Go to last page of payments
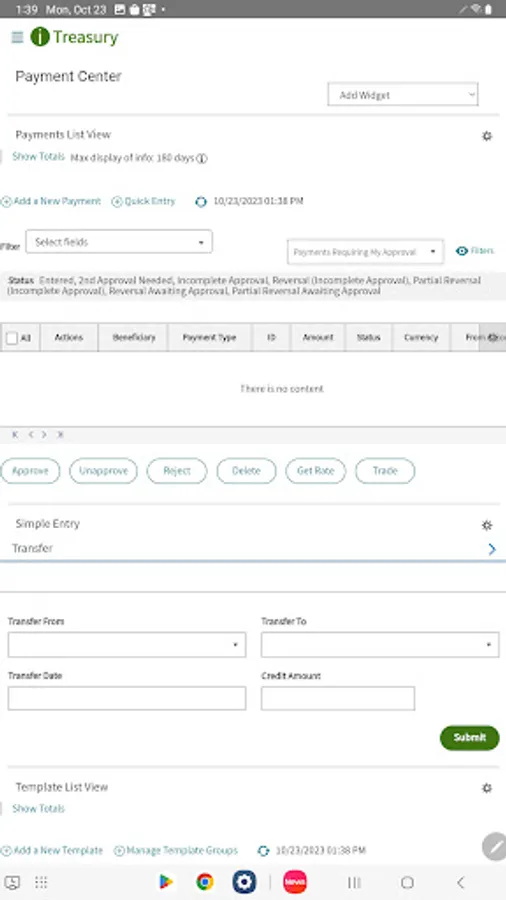This screenshot has height=900, width=506. 60,435
